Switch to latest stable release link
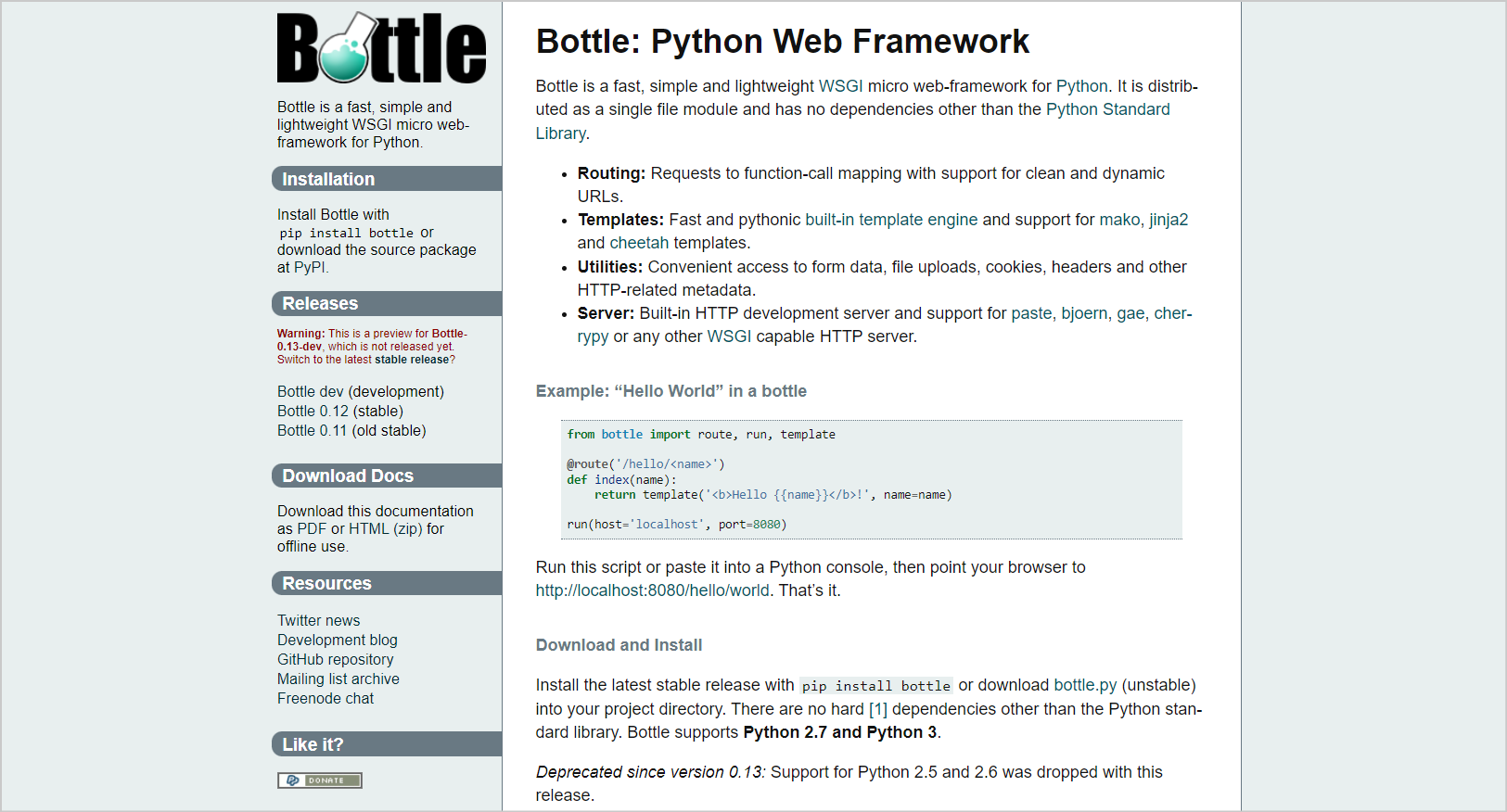The image size is (1507, 812). click(412, 360)
